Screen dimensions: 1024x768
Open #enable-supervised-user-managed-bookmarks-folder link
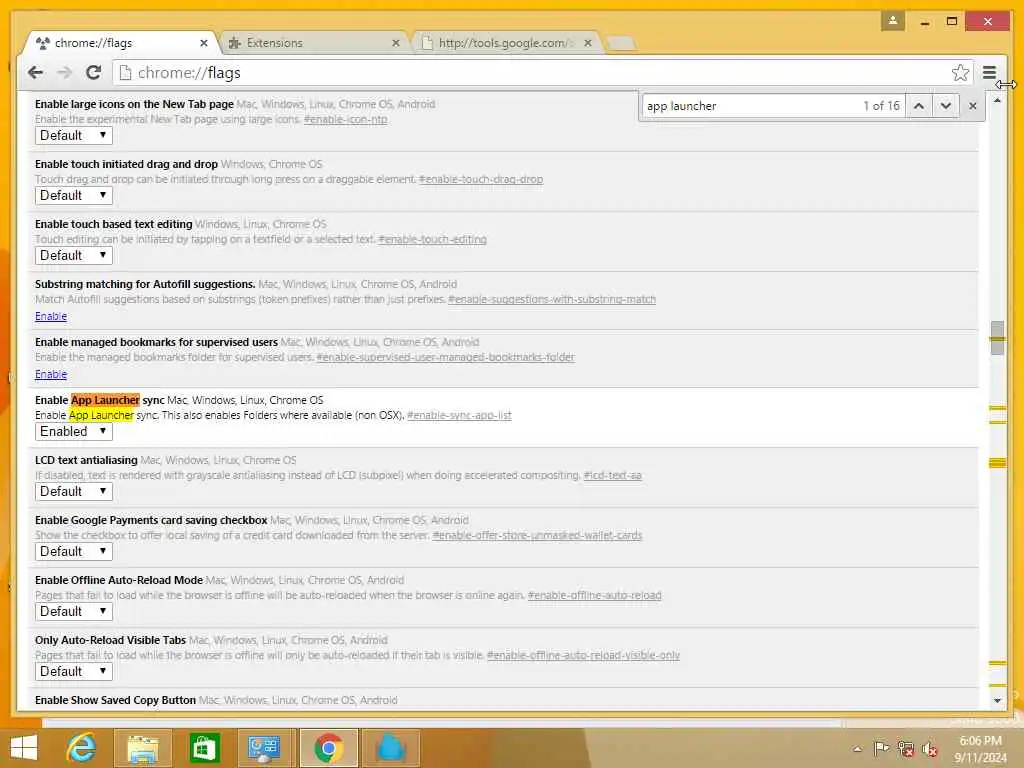pos(445,358)
